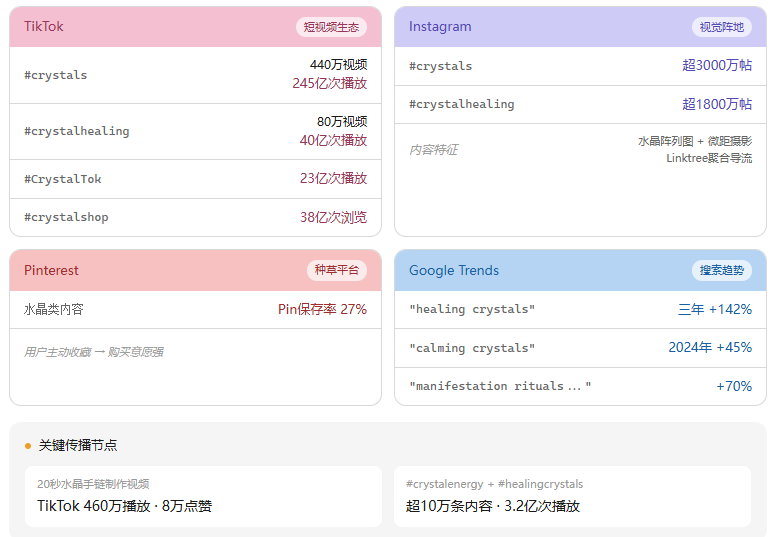
Task: Click the Instagram card title
Action: coord(440,27)
